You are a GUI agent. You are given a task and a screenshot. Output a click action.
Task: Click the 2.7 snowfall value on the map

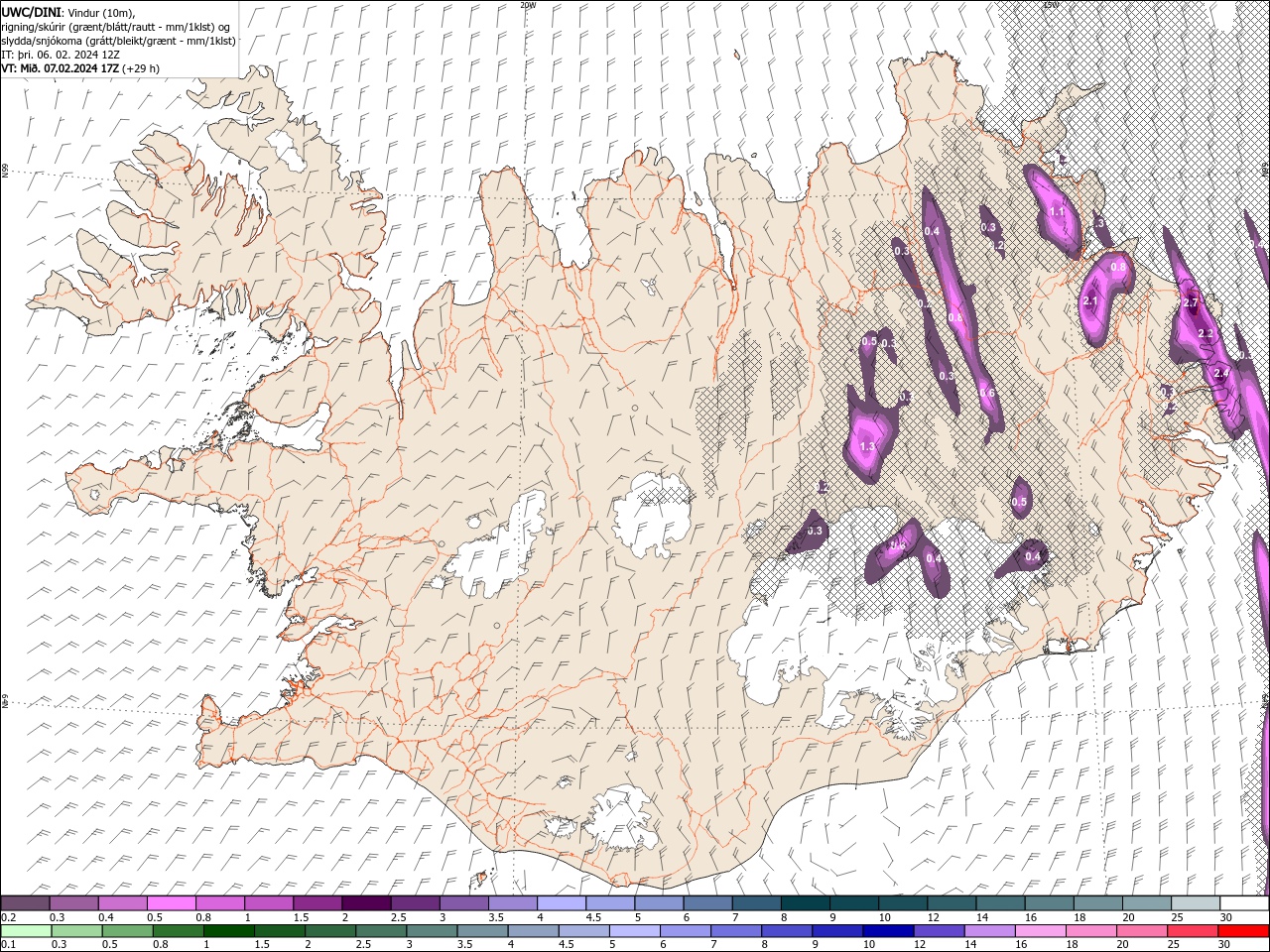pos(1192,301)
